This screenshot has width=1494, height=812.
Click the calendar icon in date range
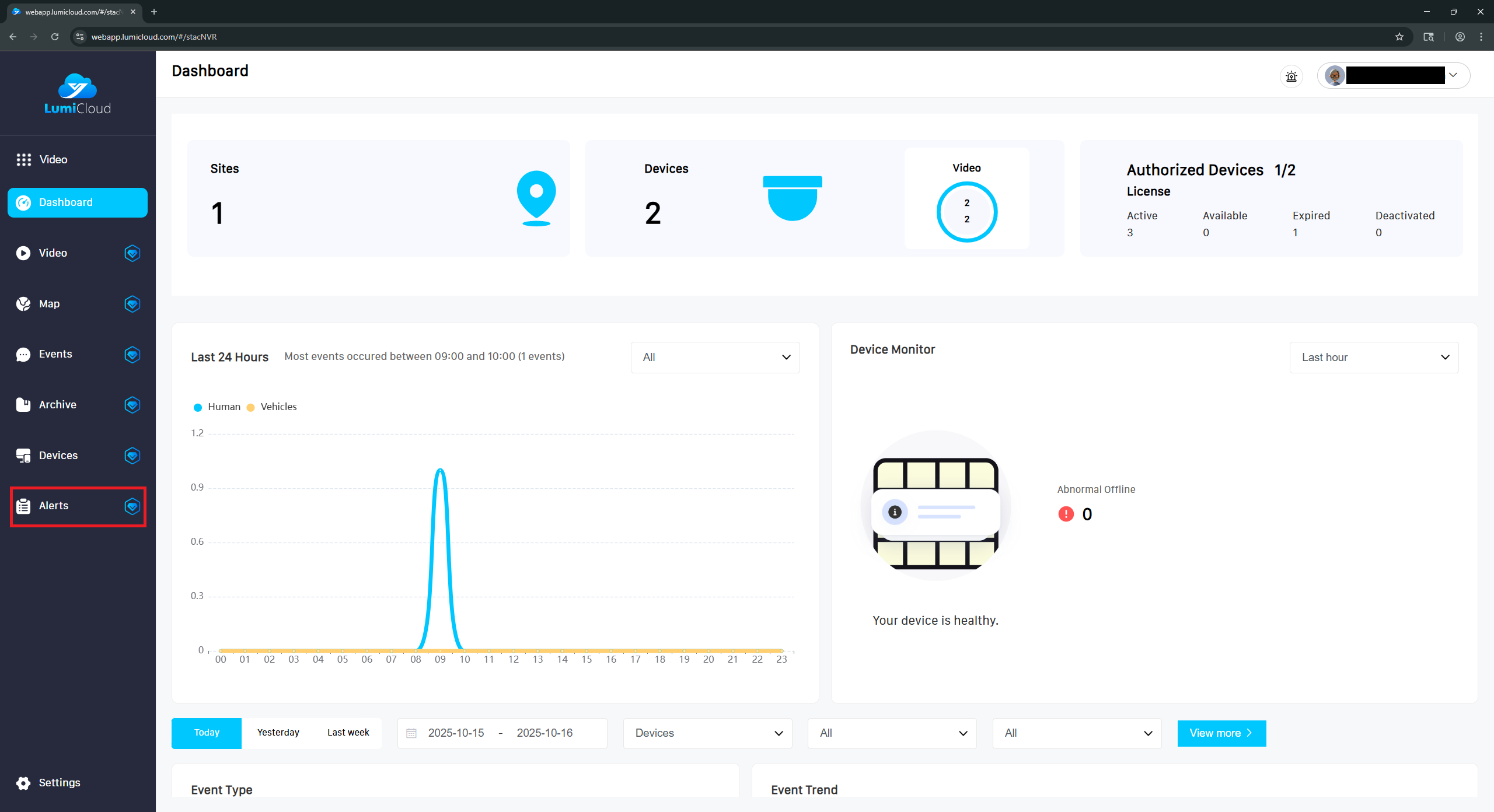tap(411, 733)
